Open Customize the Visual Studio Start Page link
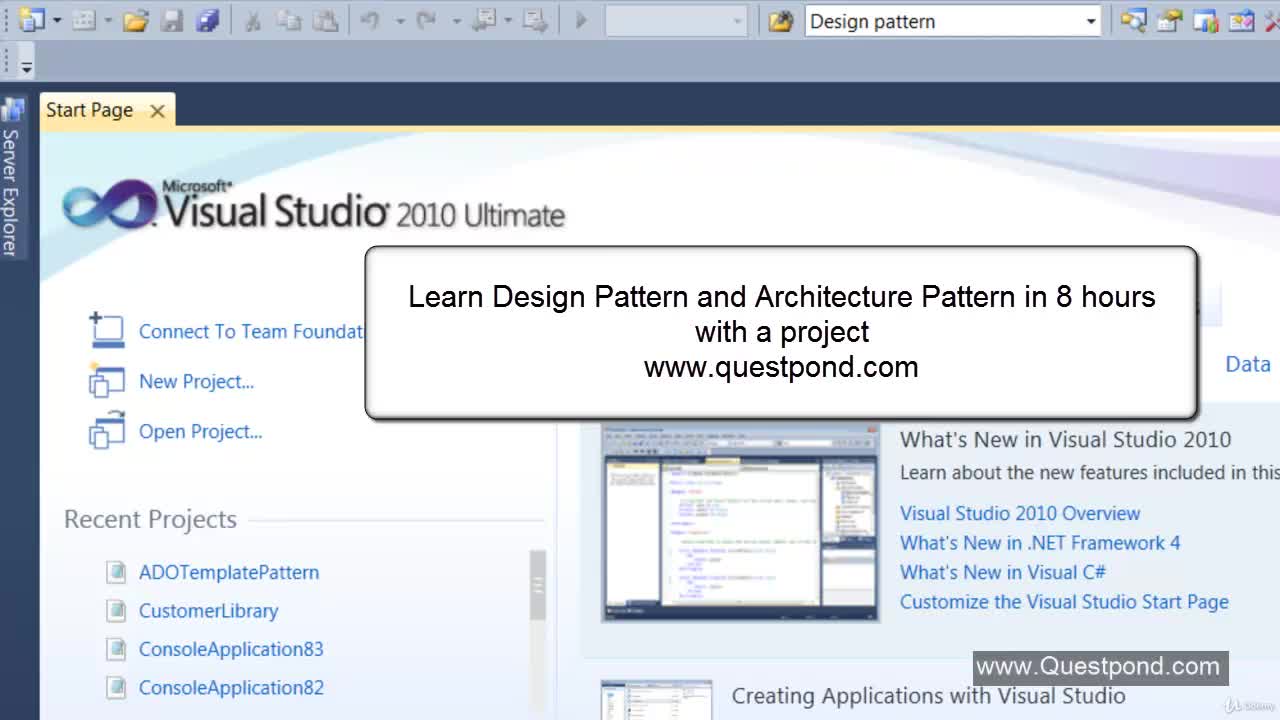 1064,602
